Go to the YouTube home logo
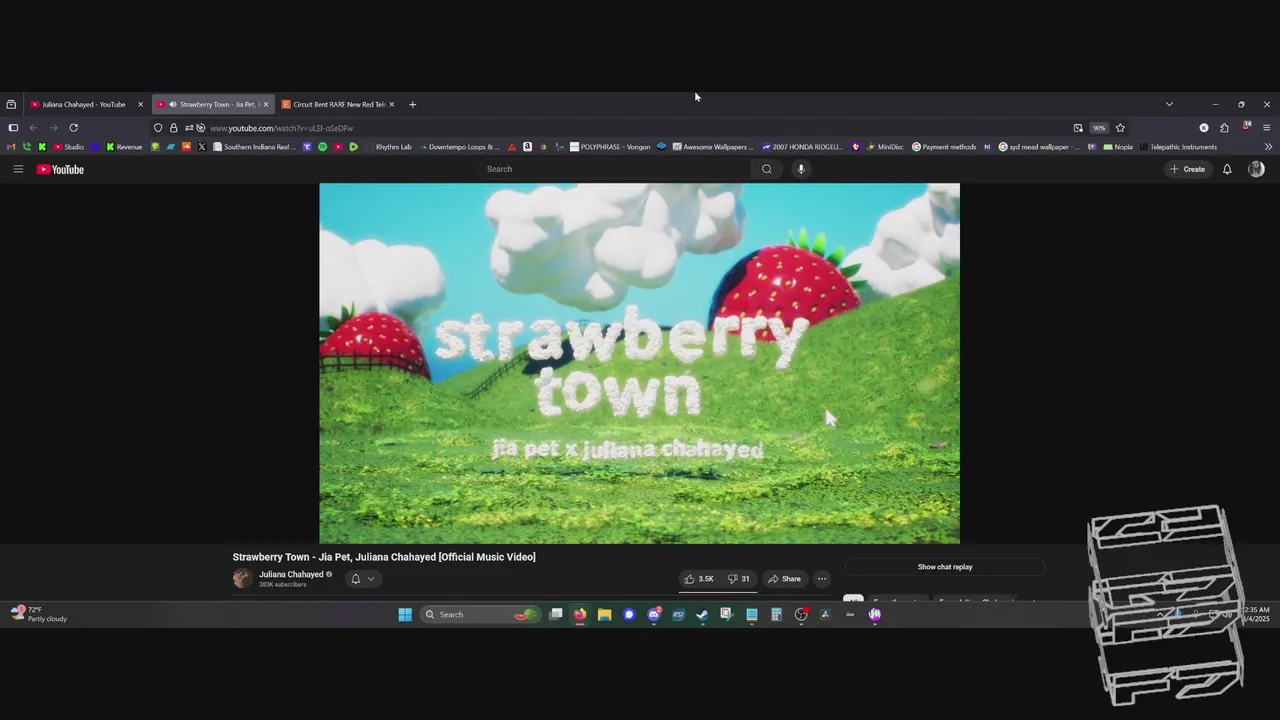 pos(60,169)
